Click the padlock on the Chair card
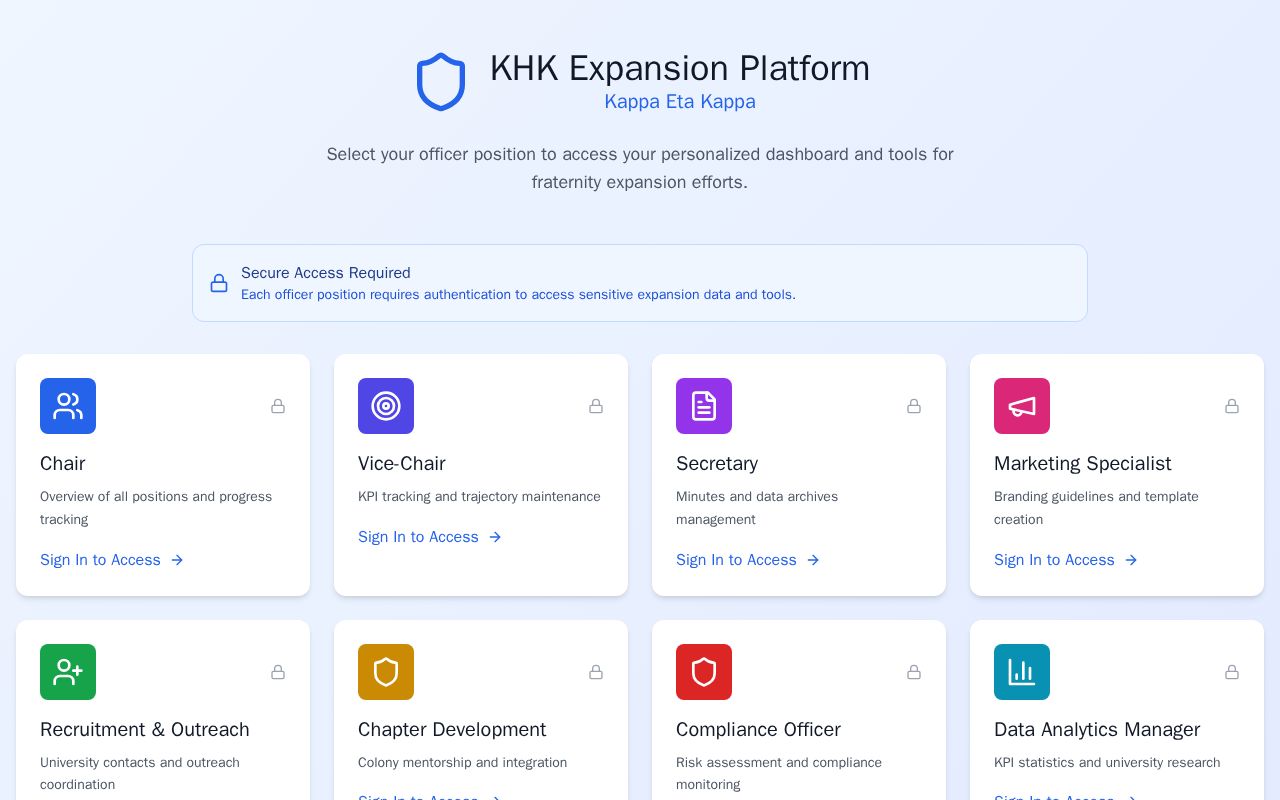1280x800 pixels. tap(278, 406)
